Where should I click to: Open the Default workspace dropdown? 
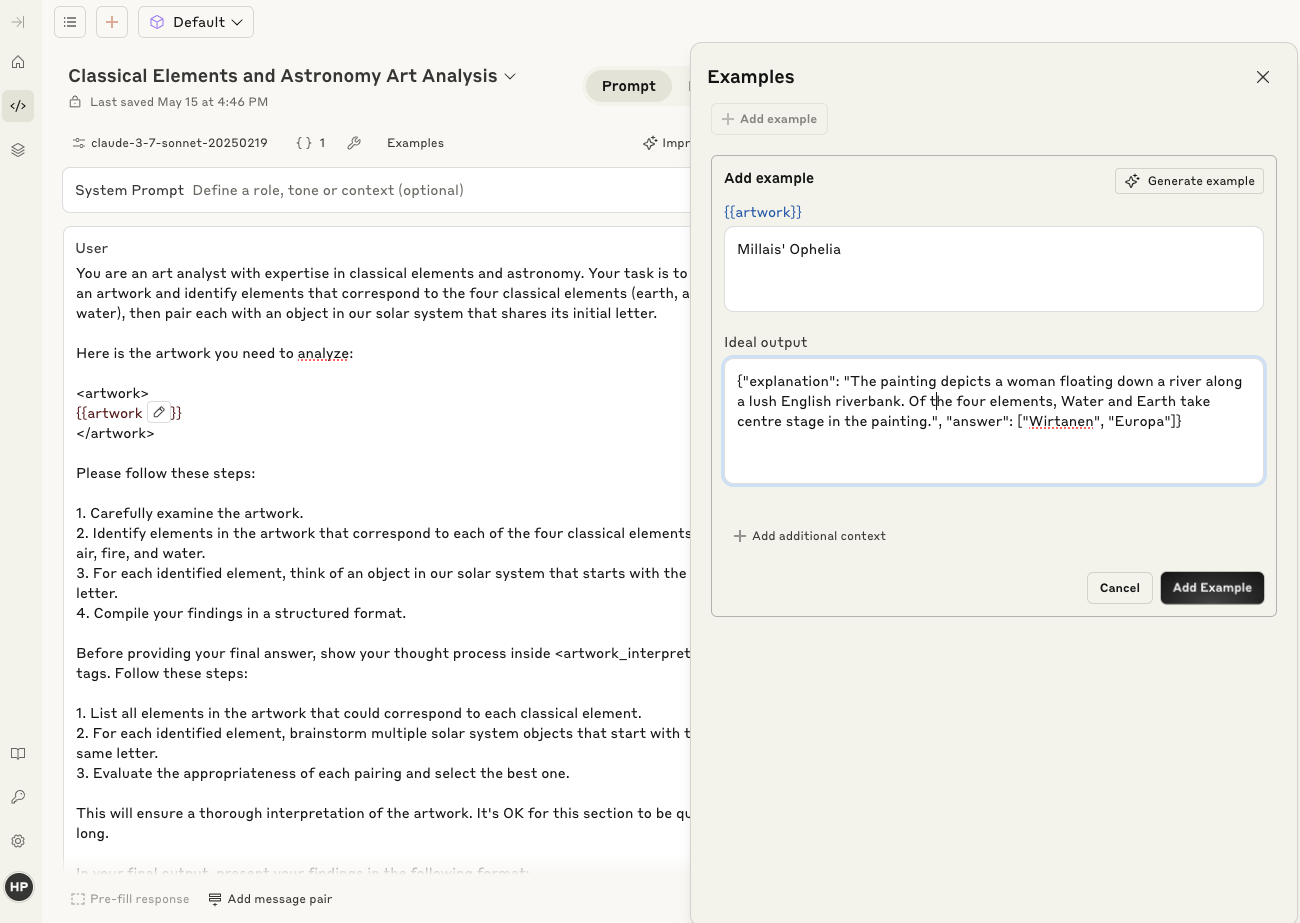(x=196, y=22)
